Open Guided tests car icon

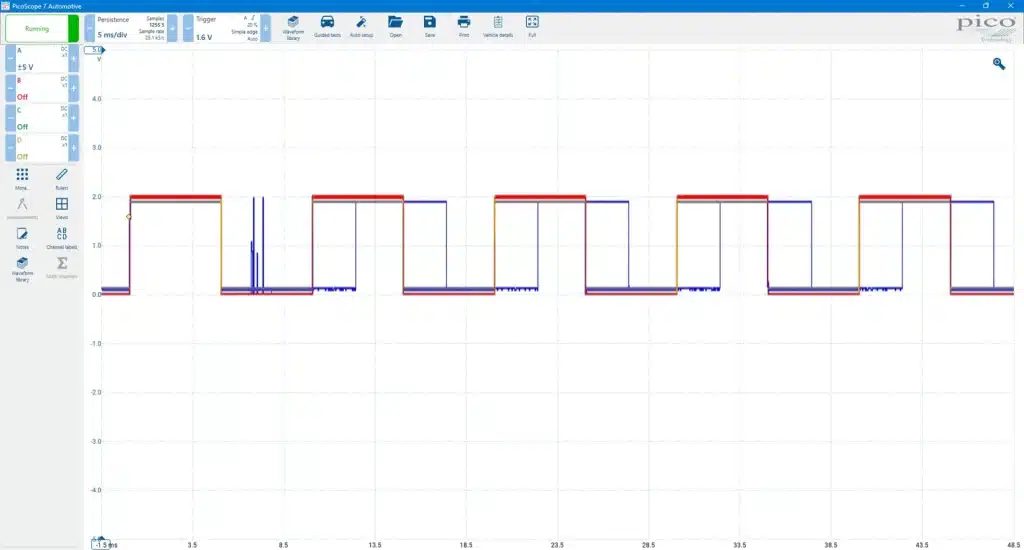[x=327, y=27]
